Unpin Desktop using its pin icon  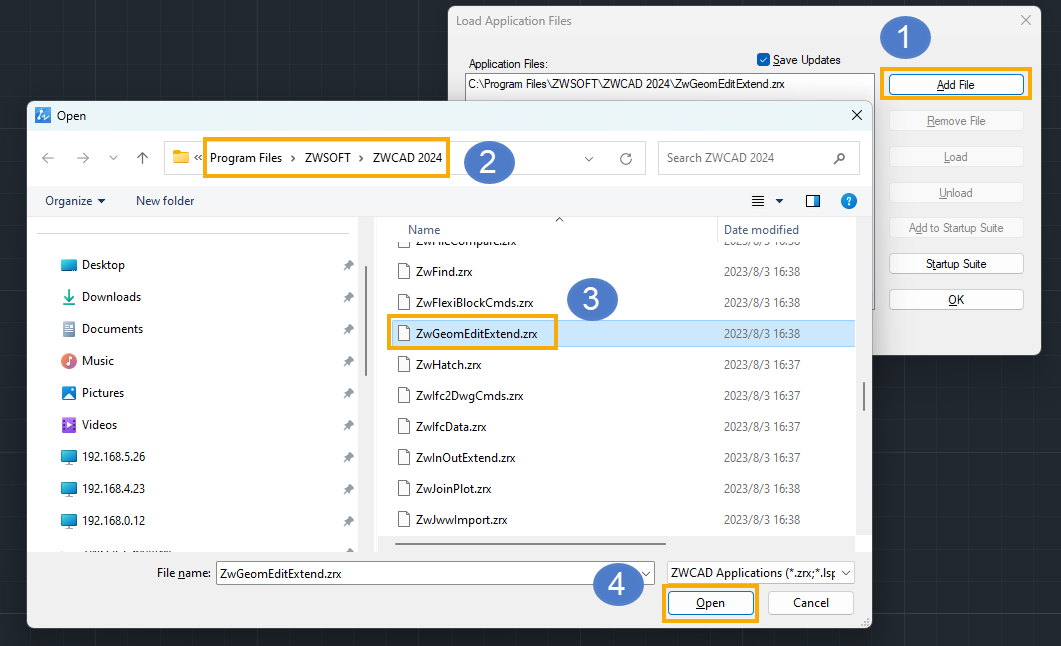tap(348, 265)
